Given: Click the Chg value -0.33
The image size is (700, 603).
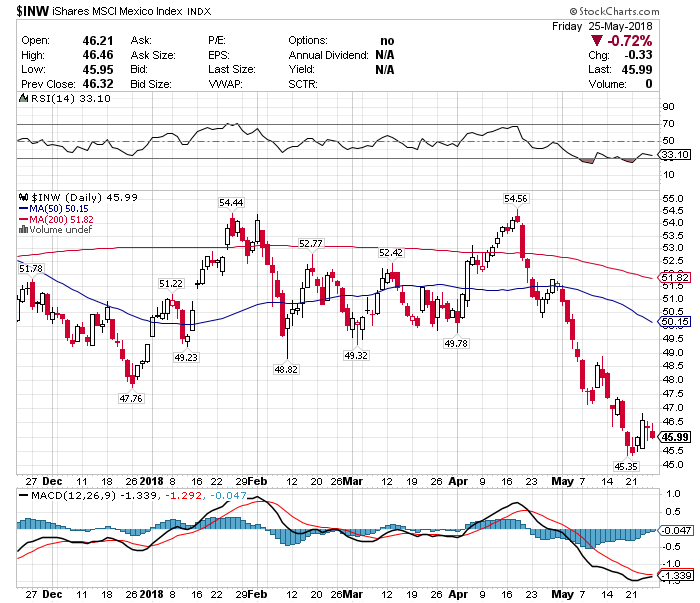Looking at the screenshot, I should click(x=638, y=55).
